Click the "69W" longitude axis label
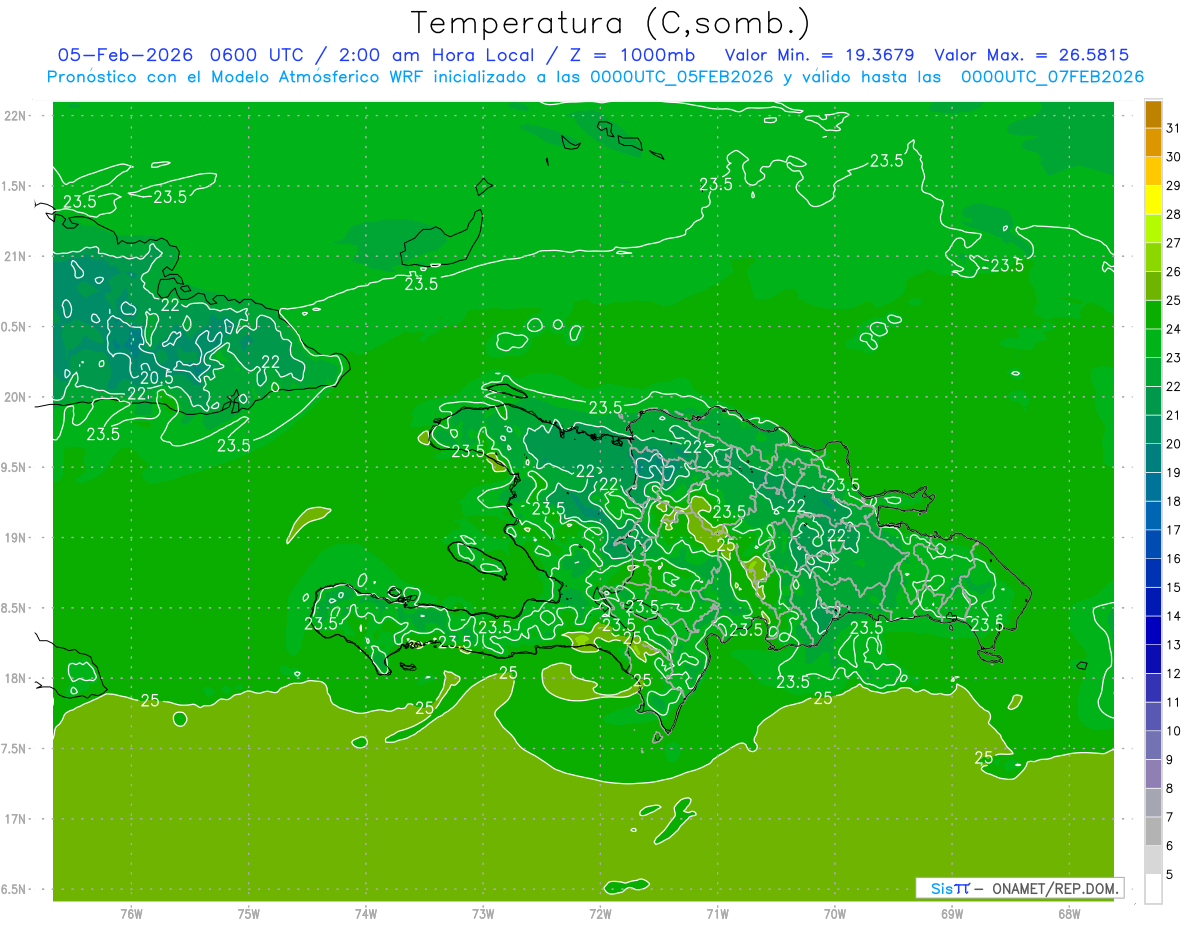 point(952,913)
